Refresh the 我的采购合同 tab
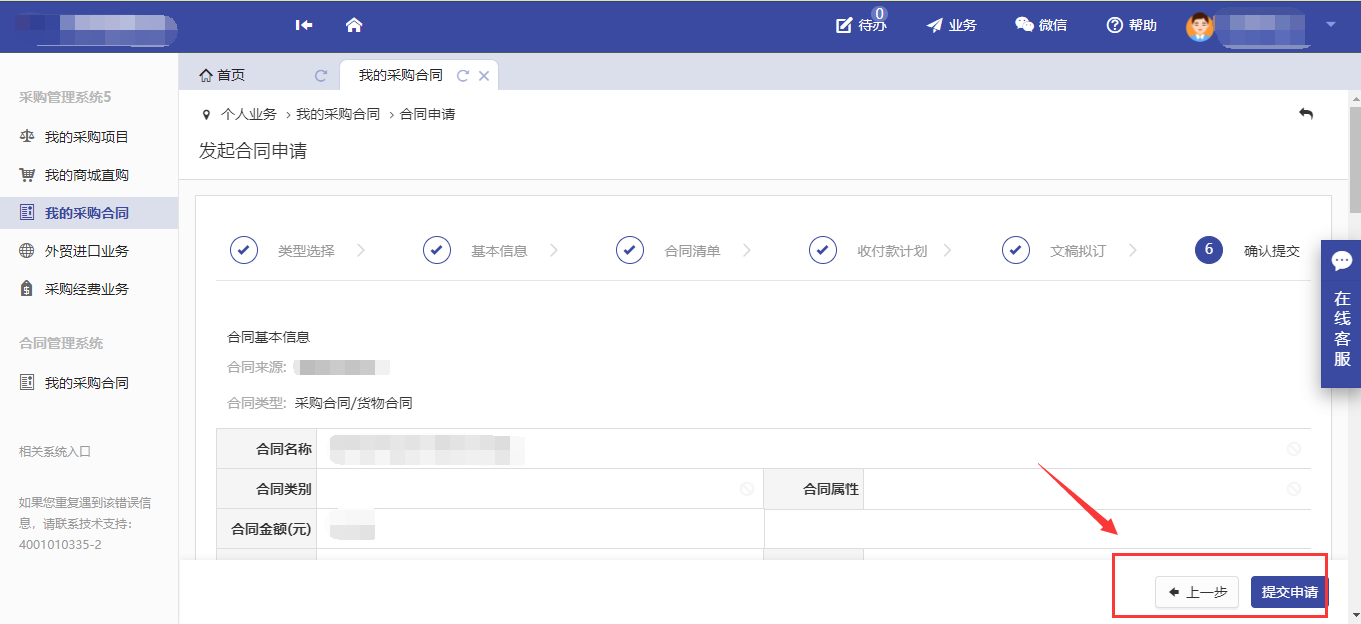This screenshot has width=1361, height=624. coord(462,75)
